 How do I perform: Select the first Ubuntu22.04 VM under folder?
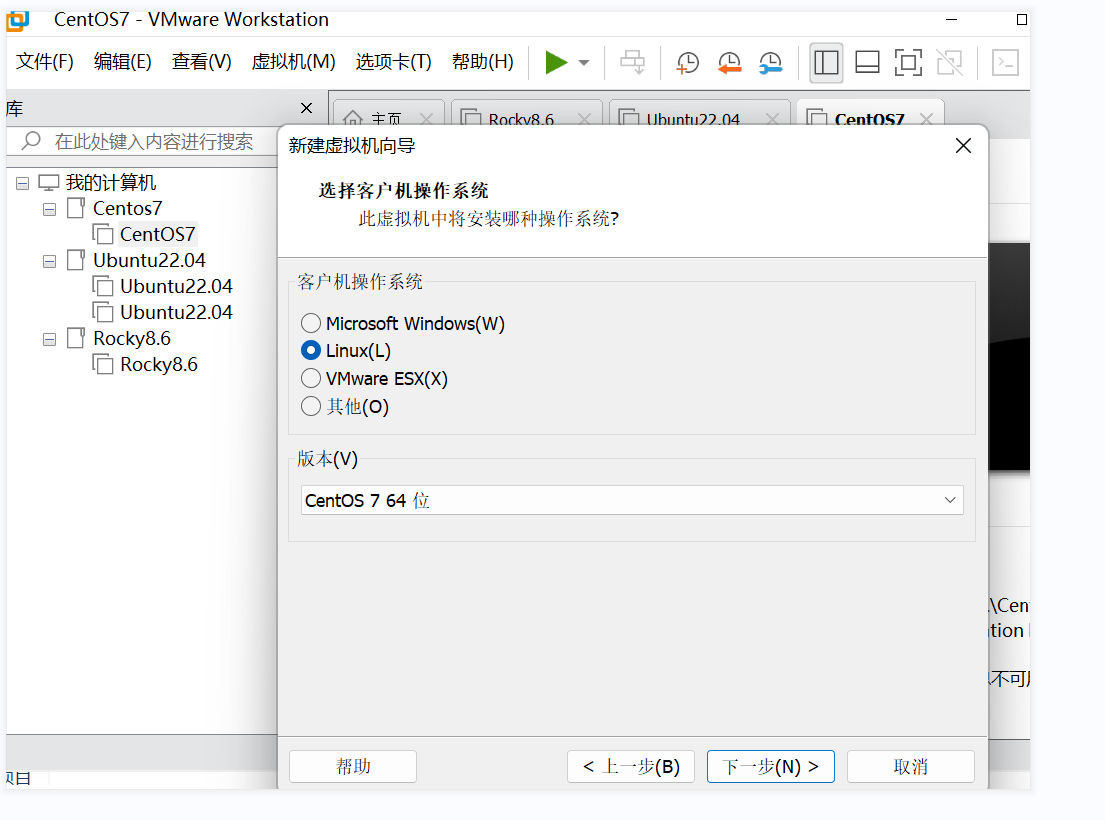pyautogui.click(x=176, y=286)
